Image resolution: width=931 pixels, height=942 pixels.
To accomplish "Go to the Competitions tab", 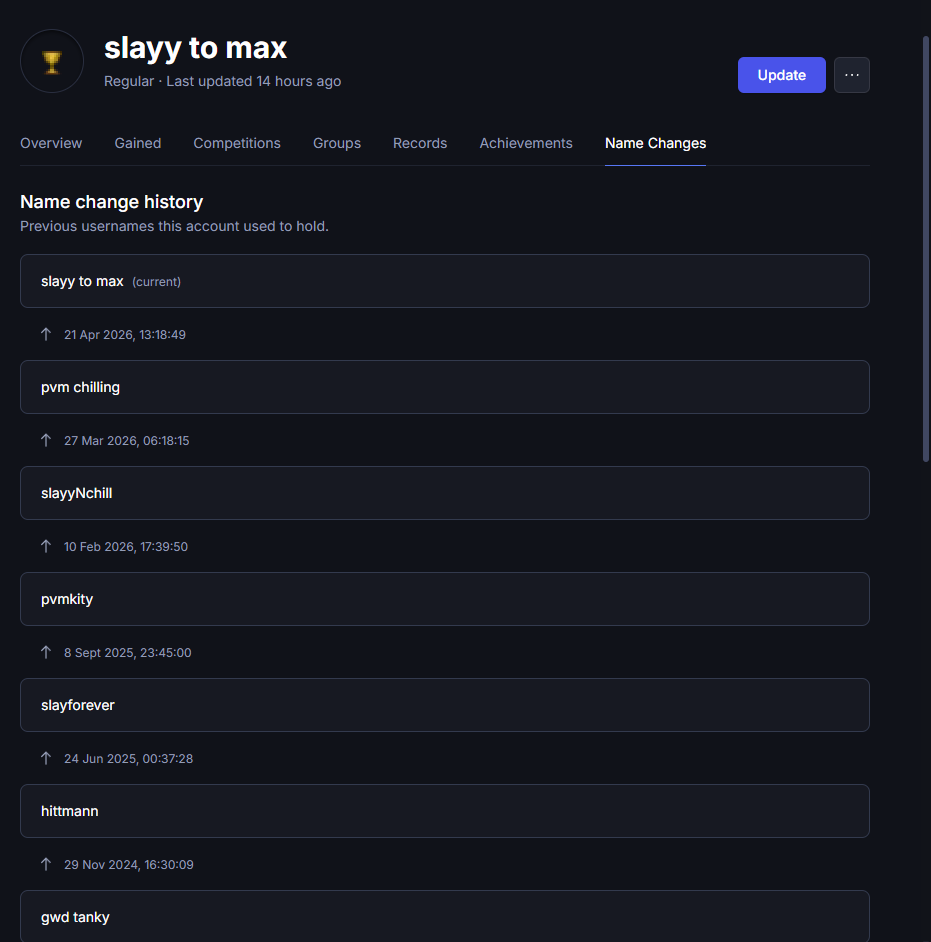I will (237, 143).
